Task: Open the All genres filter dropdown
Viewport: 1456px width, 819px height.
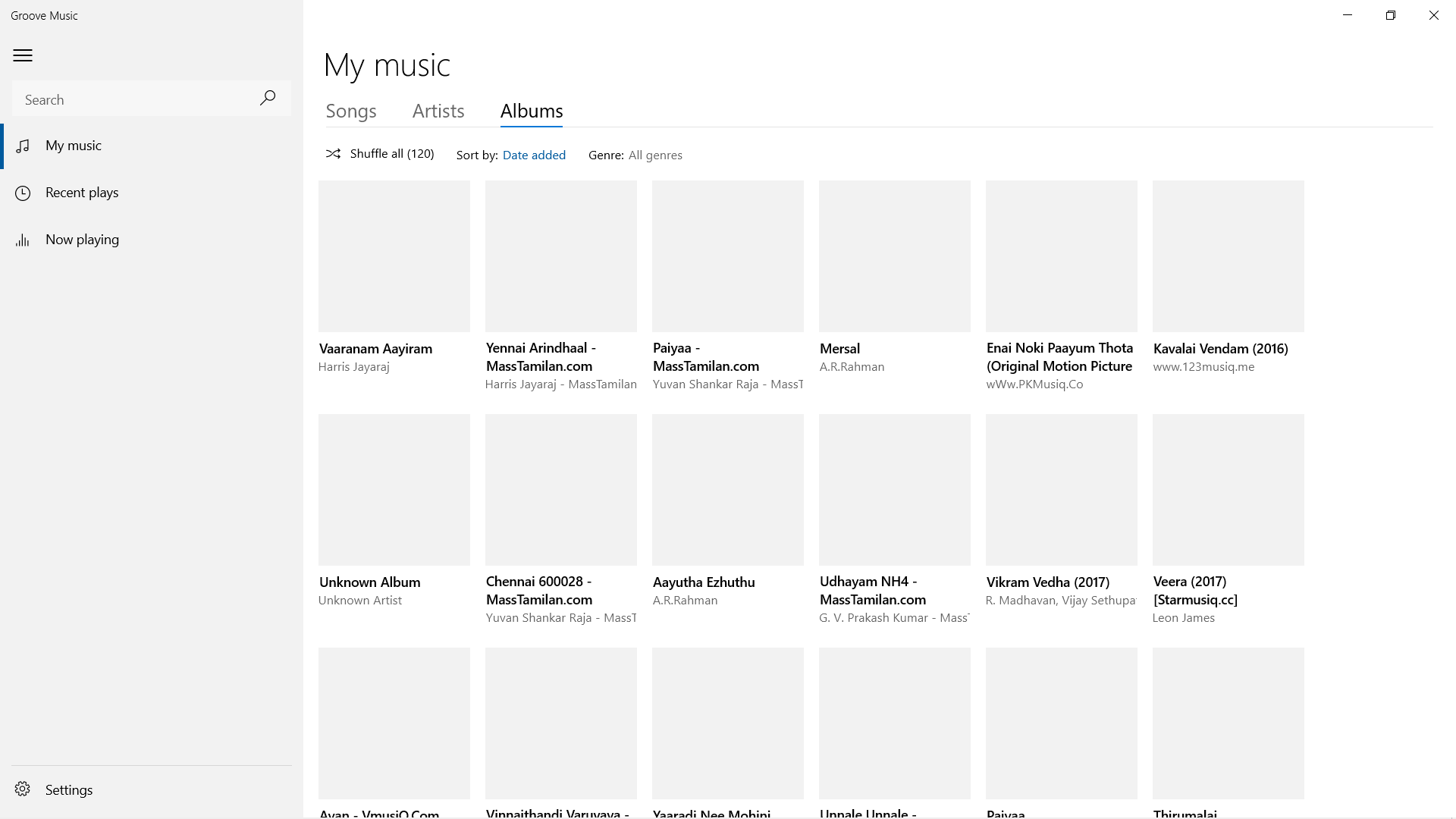Action: [655, 155]
